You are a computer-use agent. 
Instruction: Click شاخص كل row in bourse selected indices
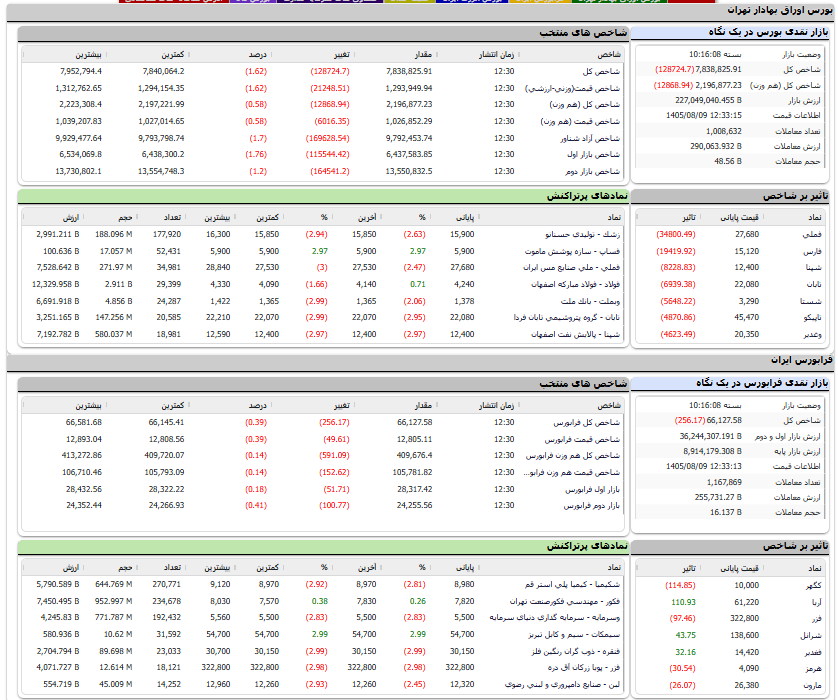[x=322, y=71]
